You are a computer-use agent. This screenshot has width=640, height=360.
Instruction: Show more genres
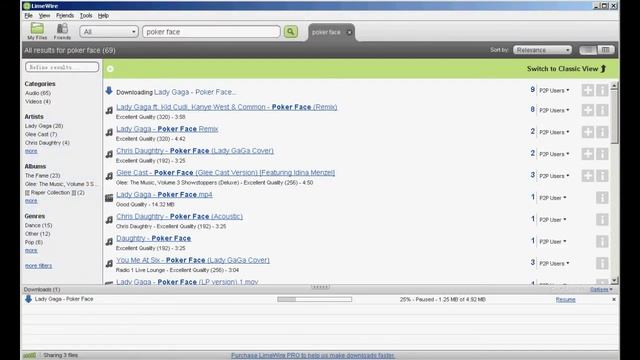31,251
